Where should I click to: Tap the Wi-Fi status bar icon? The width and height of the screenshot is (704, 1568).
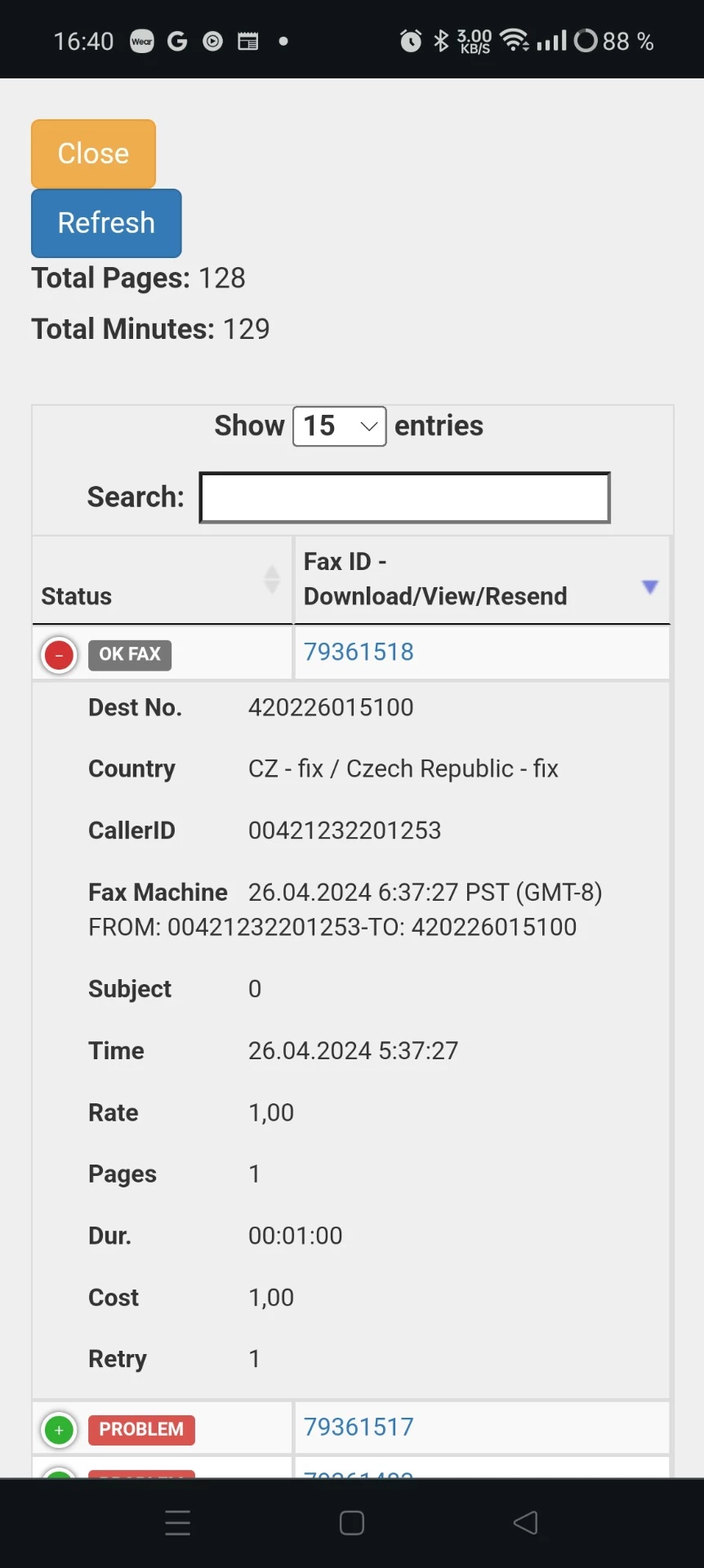515,41
